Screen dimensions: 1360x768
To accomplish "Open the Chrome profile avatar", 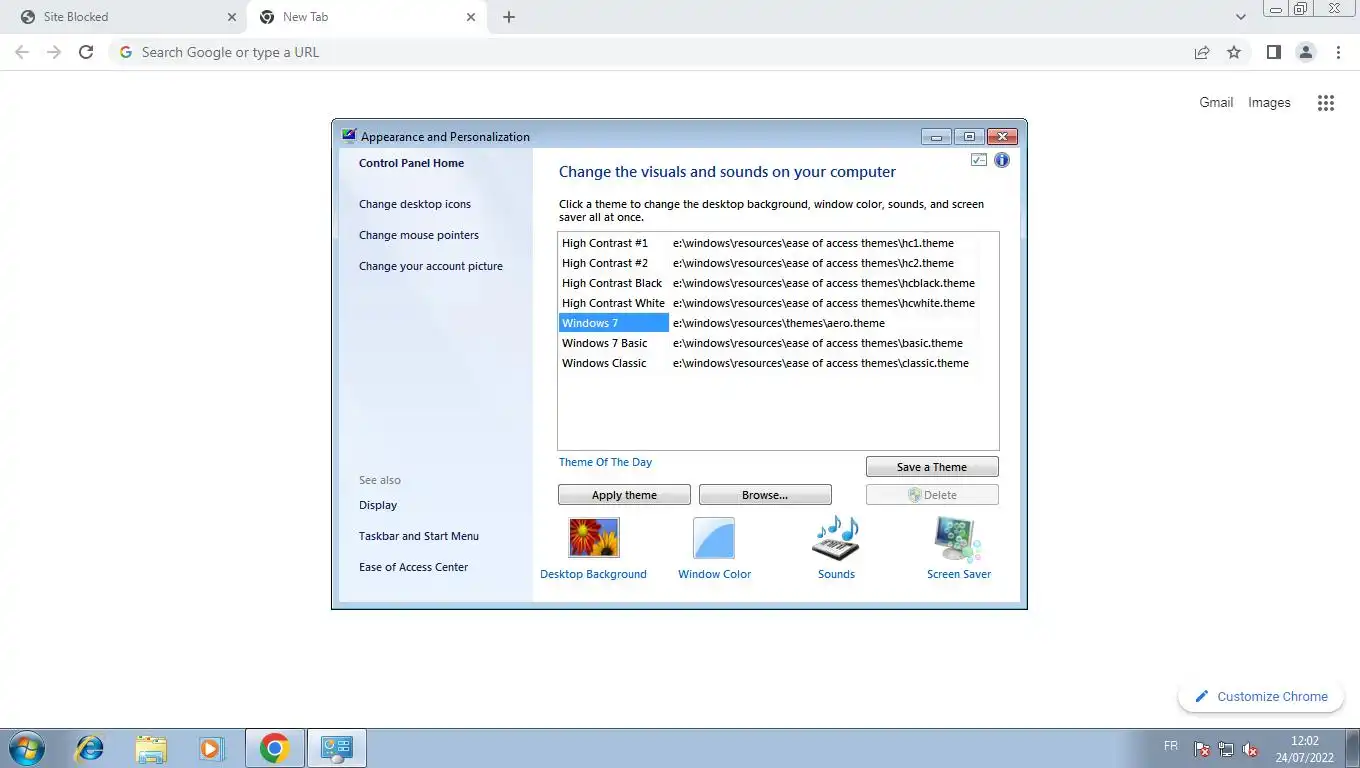I will tap(1305, 52).
